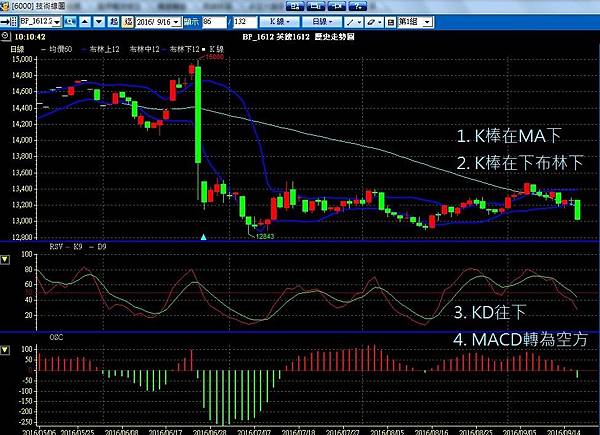This screenshot has height=435, width=600.
Task: Open the K線 chart type dropdown
Action: (280, 22)
